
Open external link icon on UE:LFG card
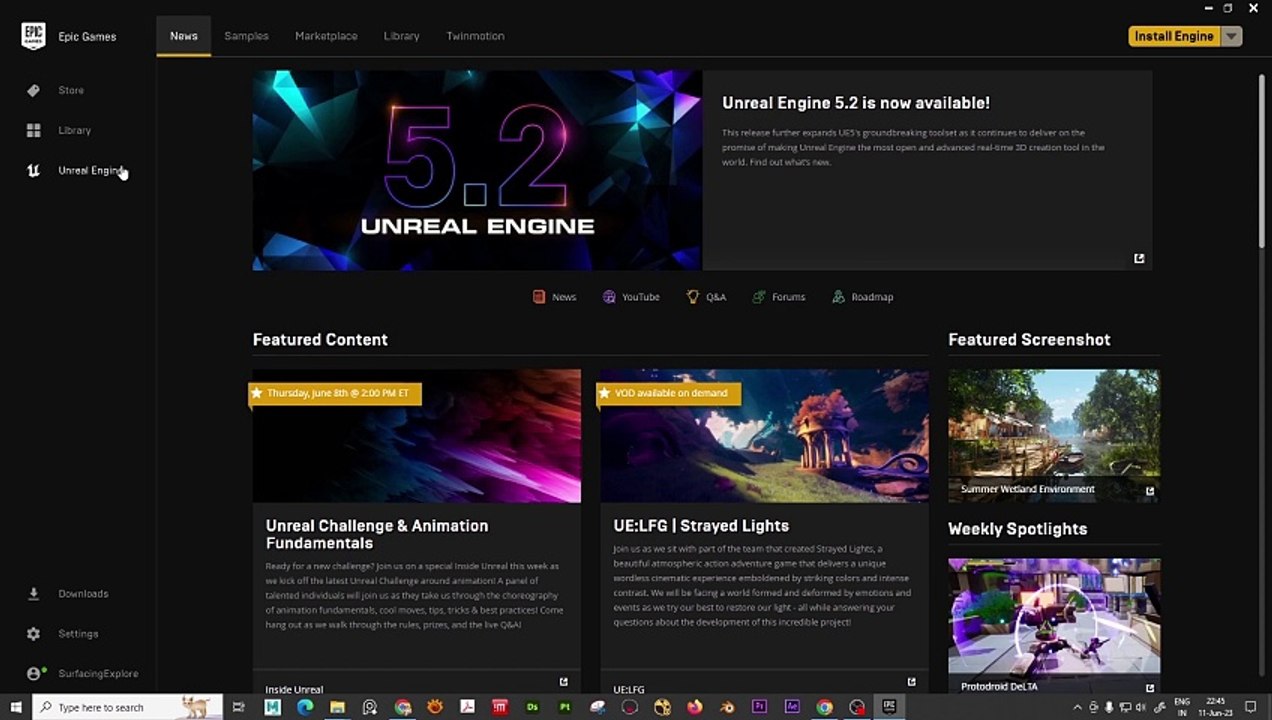911,682
